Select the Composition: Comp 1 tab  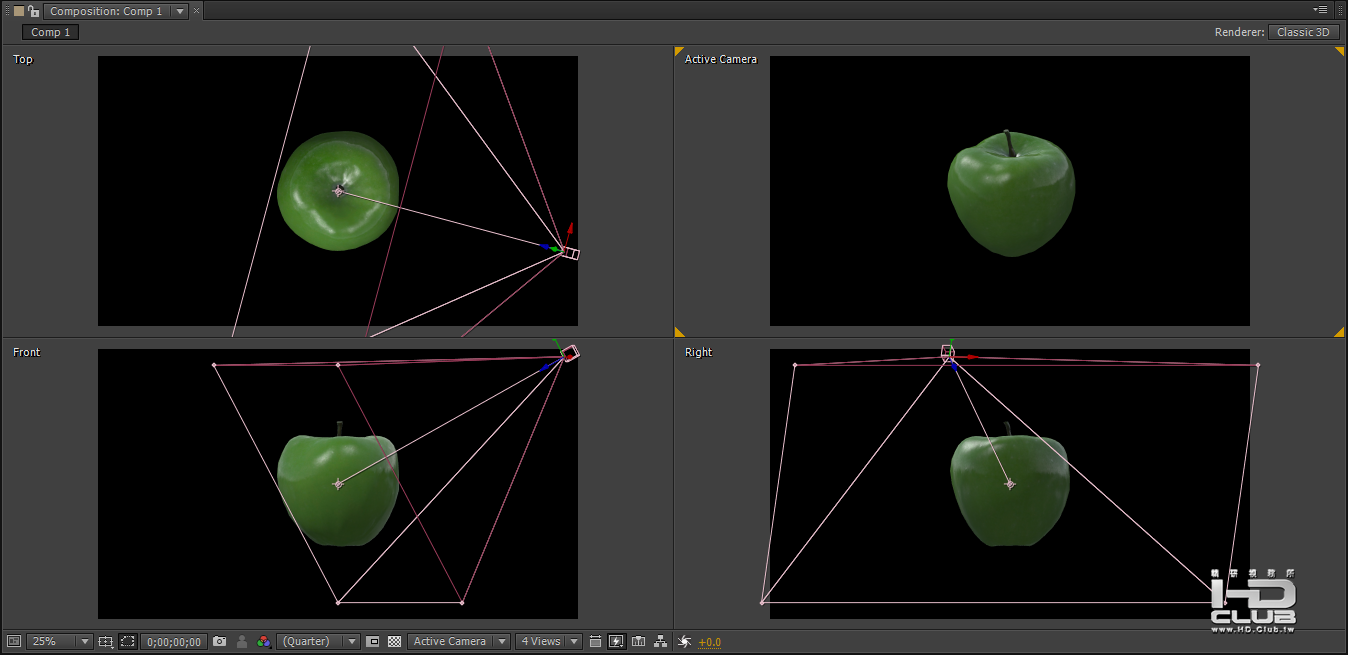click(x=115, y=11)
